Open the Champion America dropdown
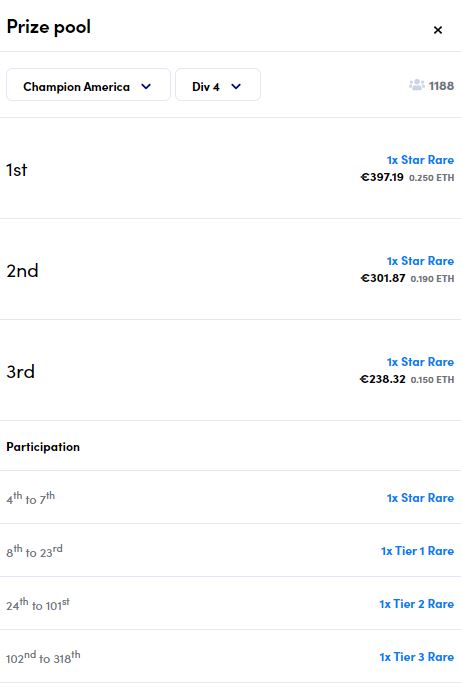The height and width of the screenshot is (696, 461). pyautogui.click(x=88, y=85)
